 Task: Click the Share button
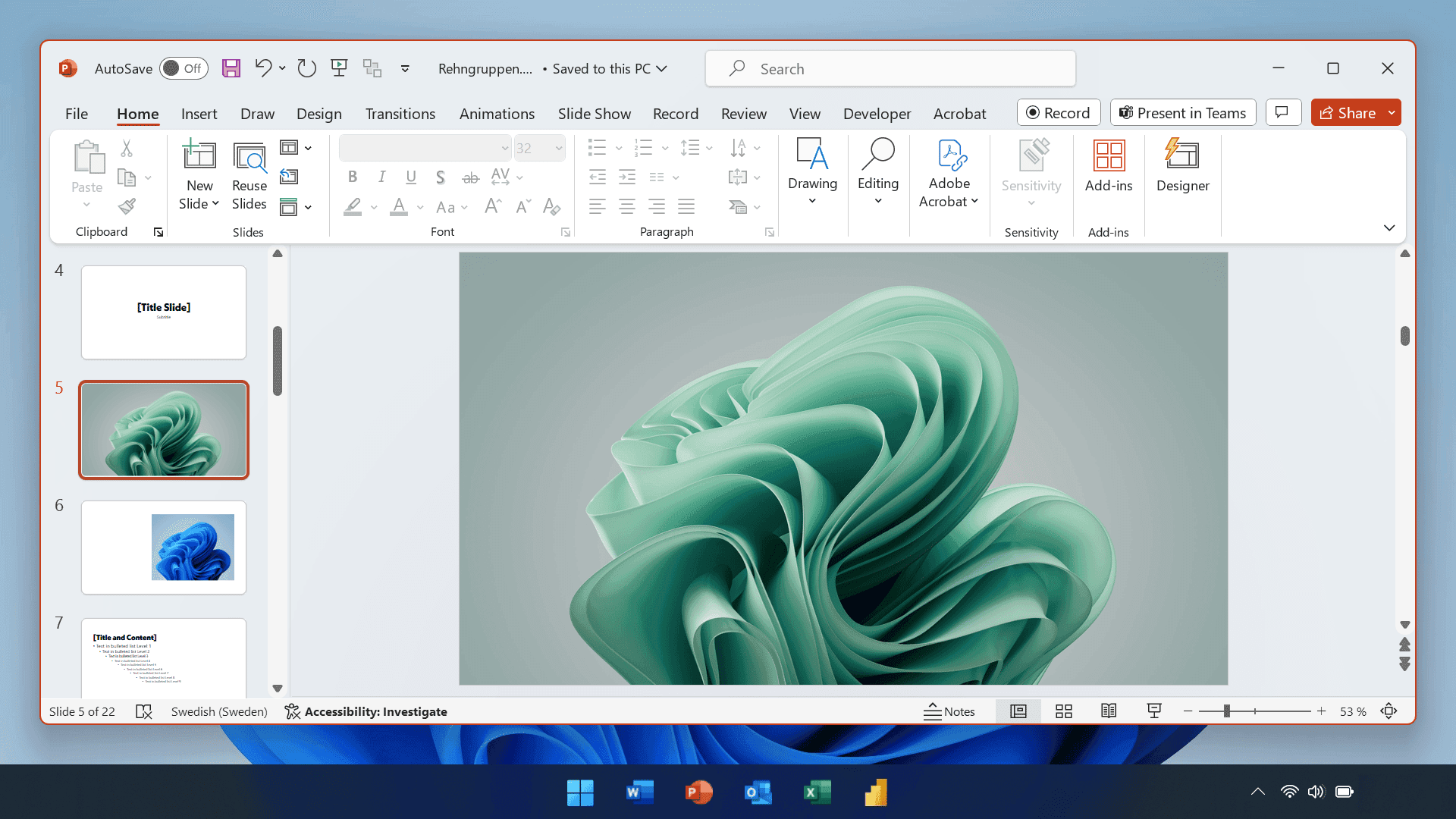coord(1348,112)
